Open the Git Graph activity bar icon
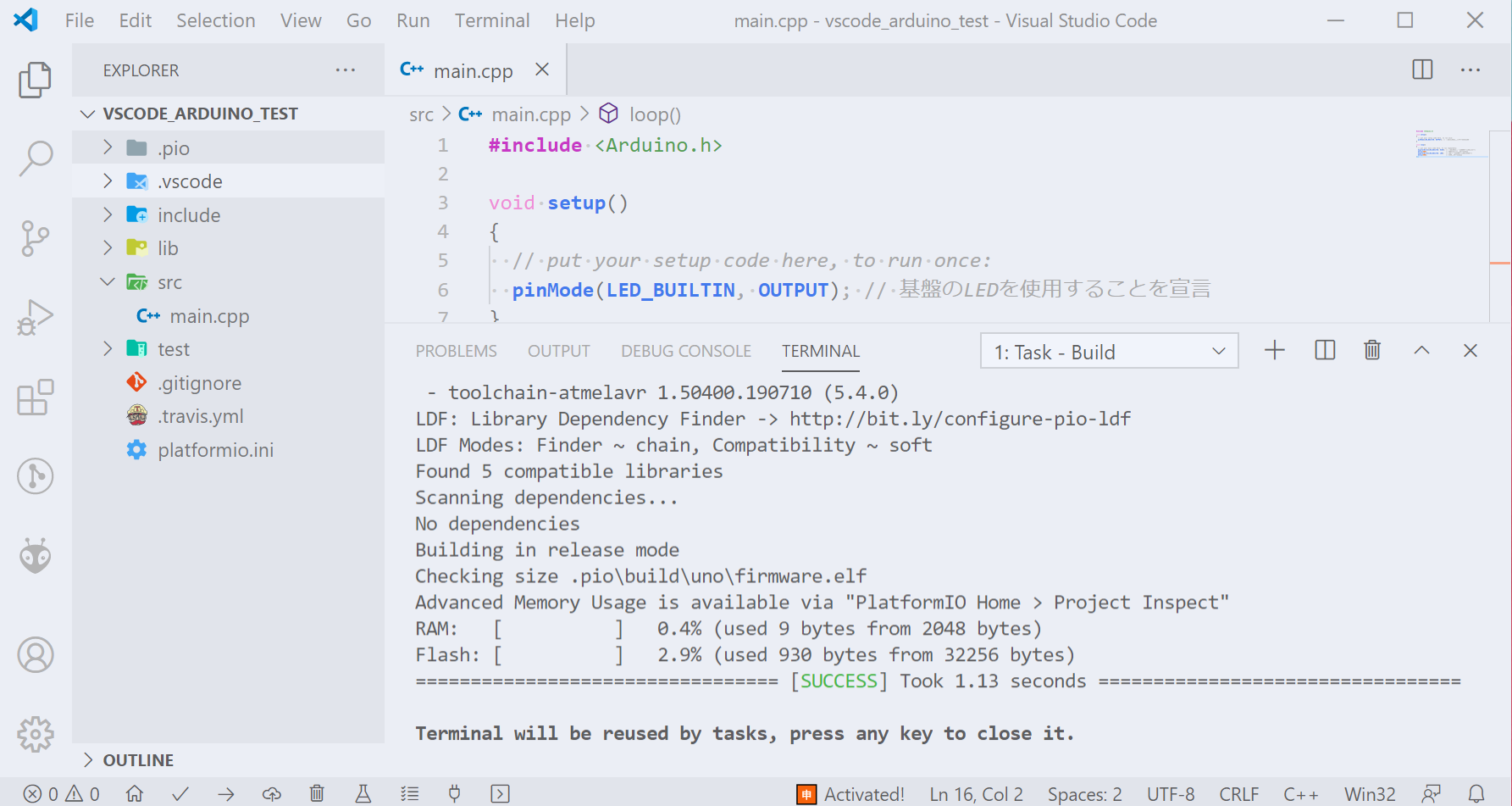Screen dimensions: 1512x806 [x=35, y=476]
